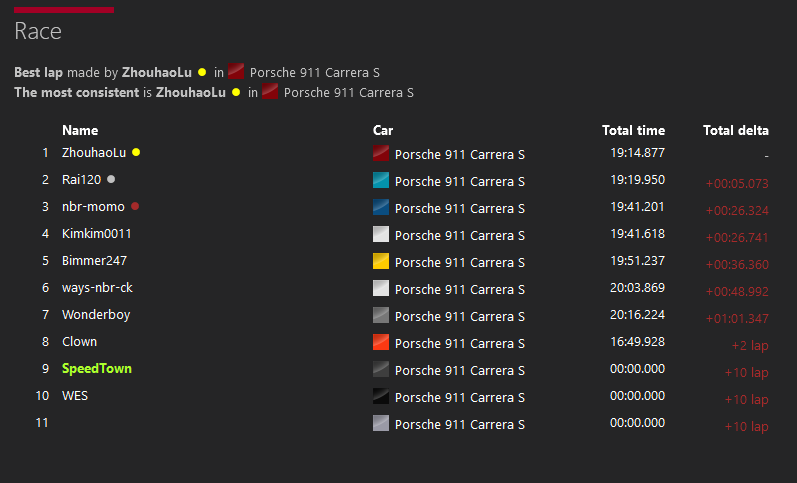Open the Race section heading

pos(38,31)
